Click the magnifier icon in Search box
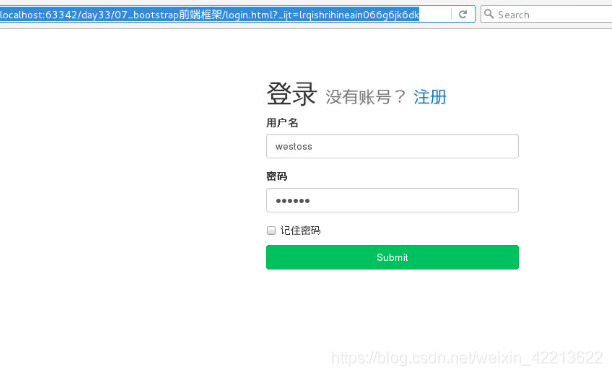Screen dimensions: 612x376 [489, 14]
